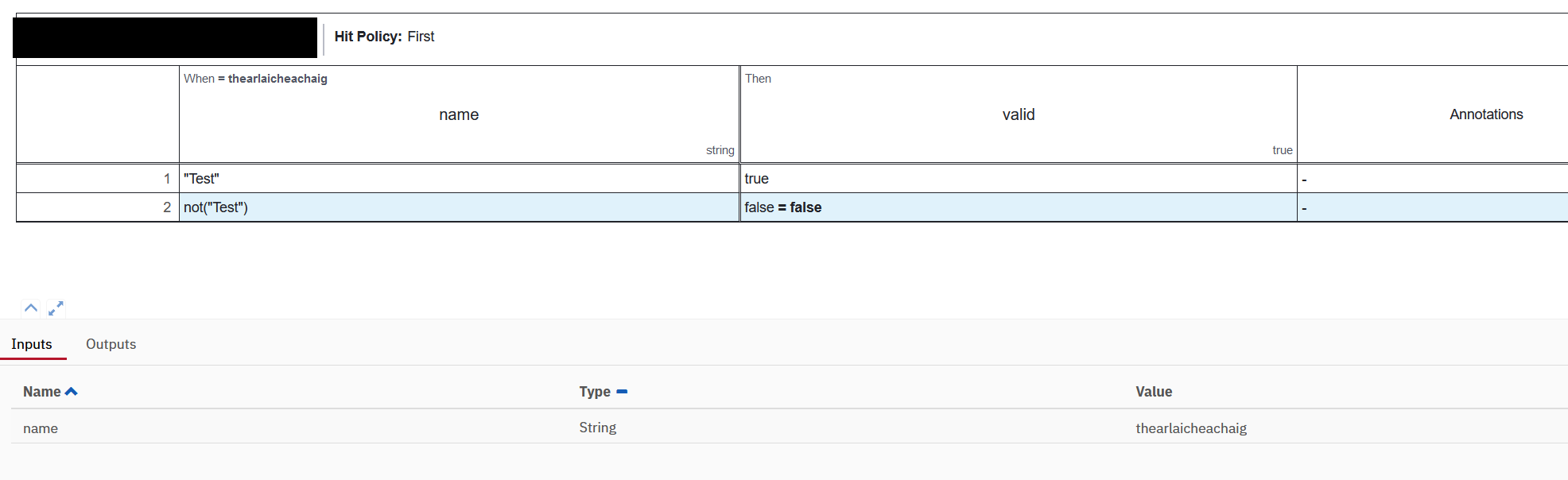
Task: Select the "name" input column header
Action: (459, 114)
